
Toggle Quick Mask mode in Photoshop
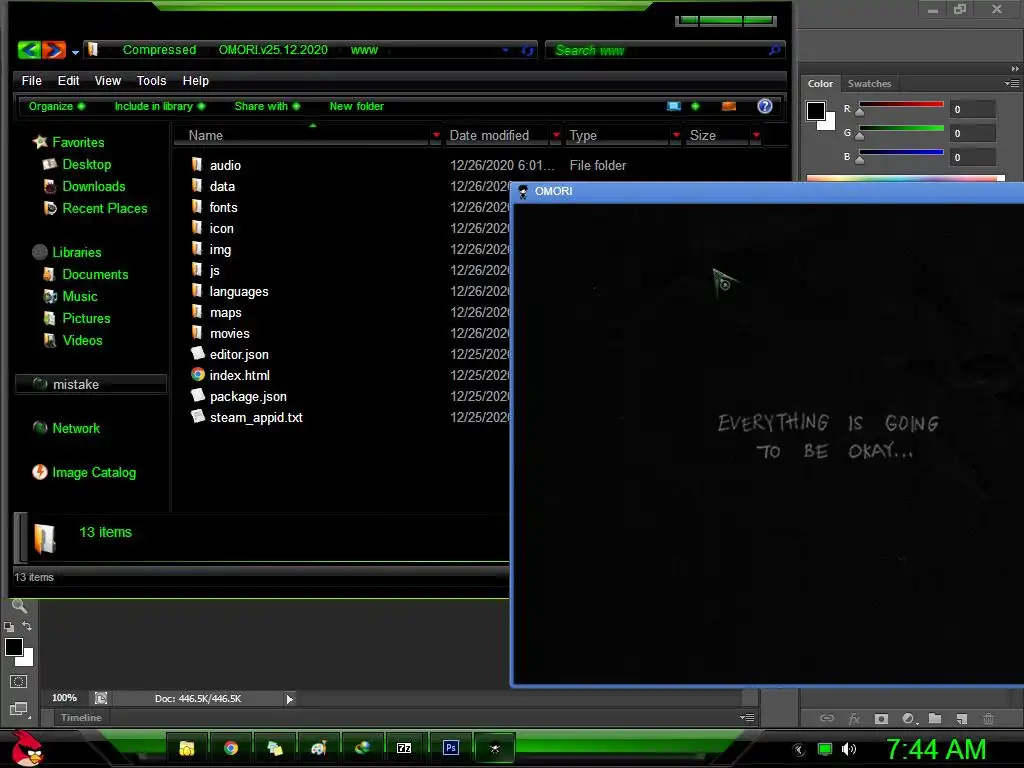(x=18, y=682)
